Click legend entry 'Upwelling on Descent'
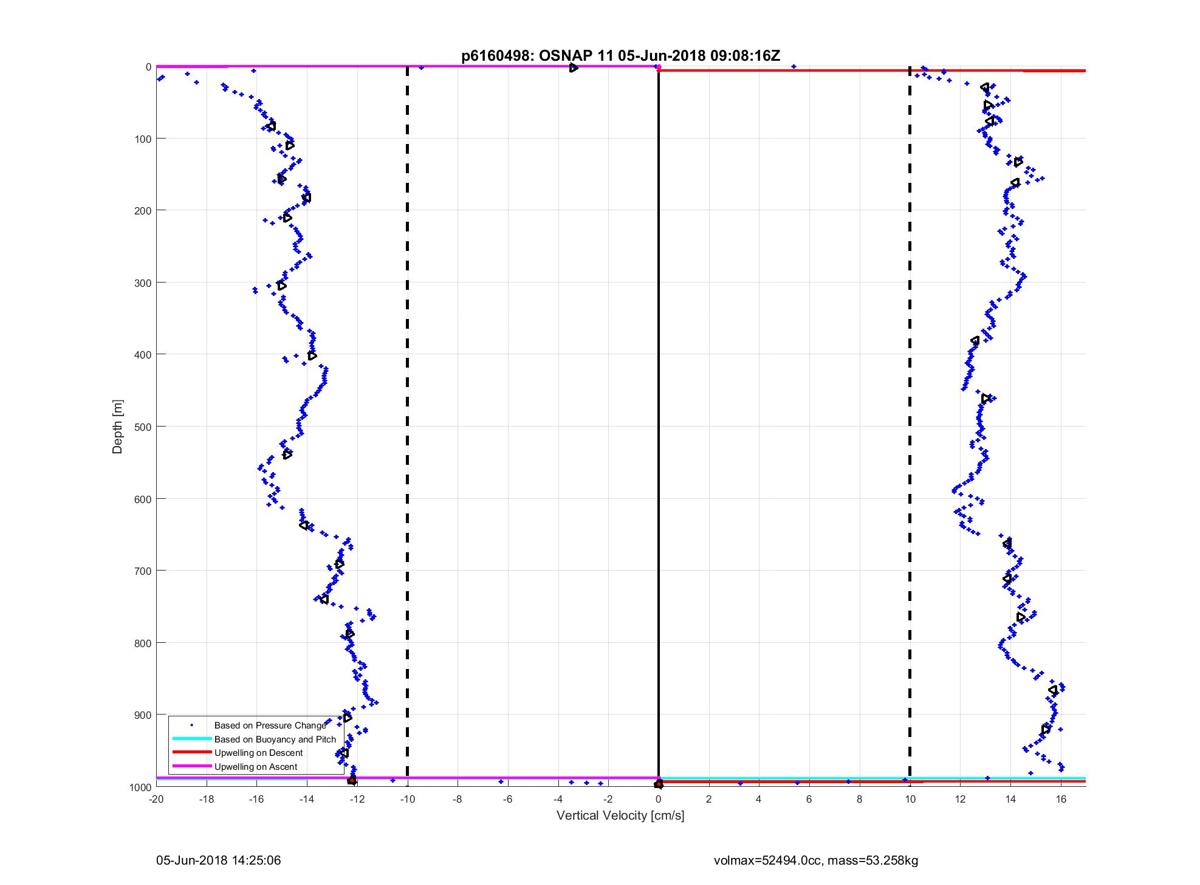The width and height of the screenshot is (1200, 885). [260, 752]
